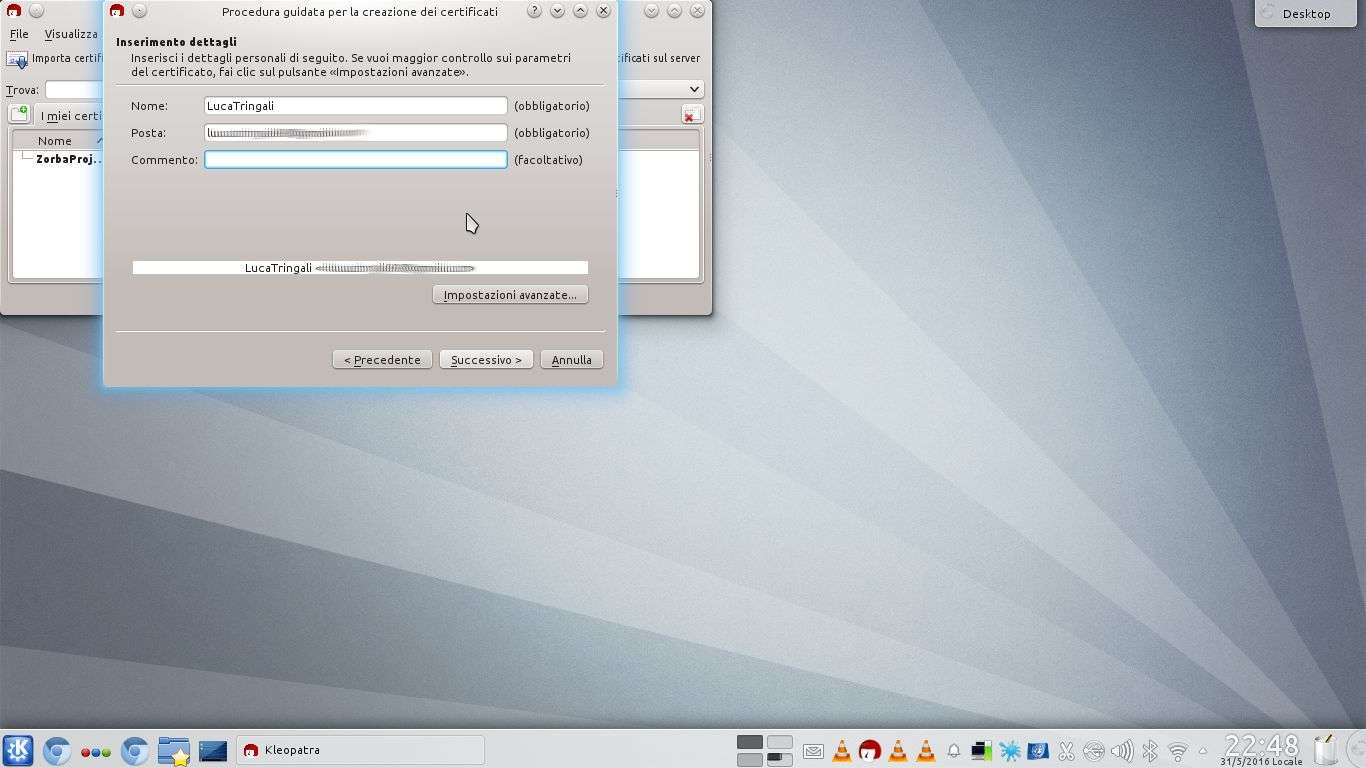
Task: Click the new tab icon in Kleopatra
Action: pyautogui.click(x=19, y=115)
